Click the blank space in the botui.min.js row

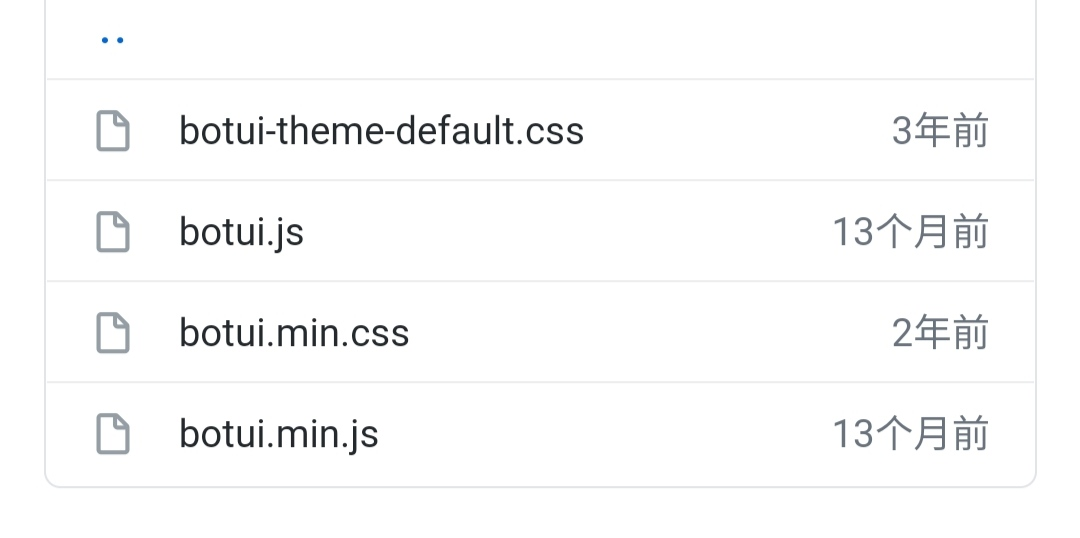(x=600, y=434)
